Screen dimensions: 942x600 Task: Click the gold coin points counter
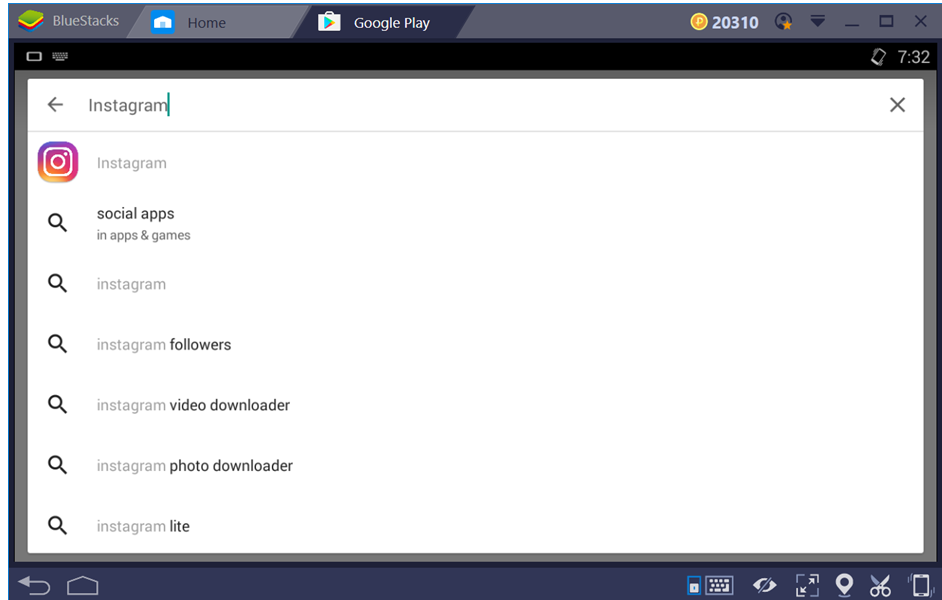(x=725, y=22)
